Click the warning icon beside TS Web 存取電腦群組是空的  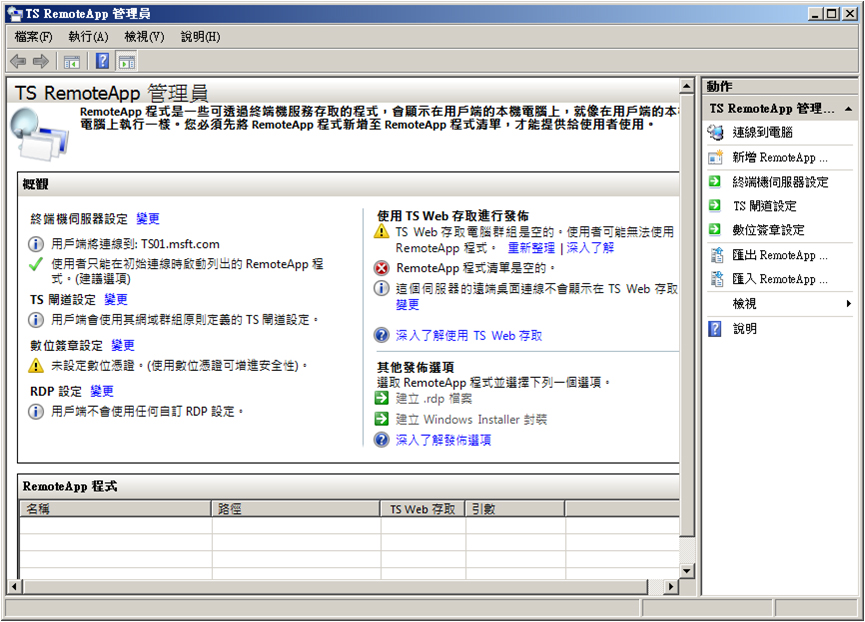381,231
